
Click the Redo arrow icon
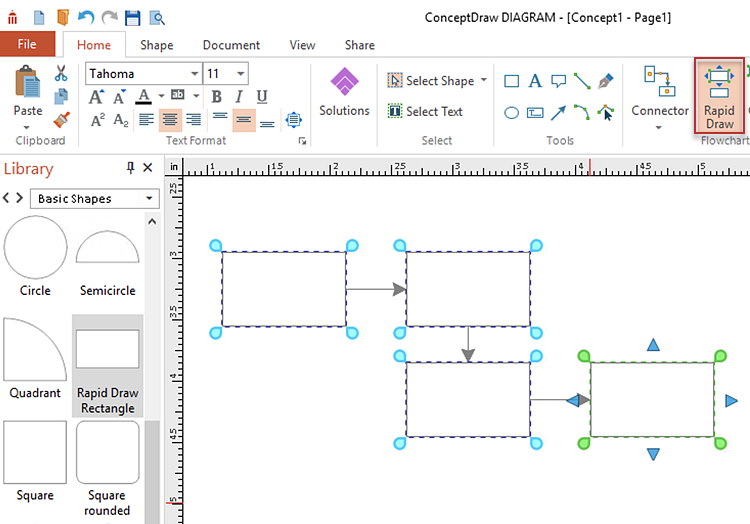pyautogui.click(x=110, y=18)
